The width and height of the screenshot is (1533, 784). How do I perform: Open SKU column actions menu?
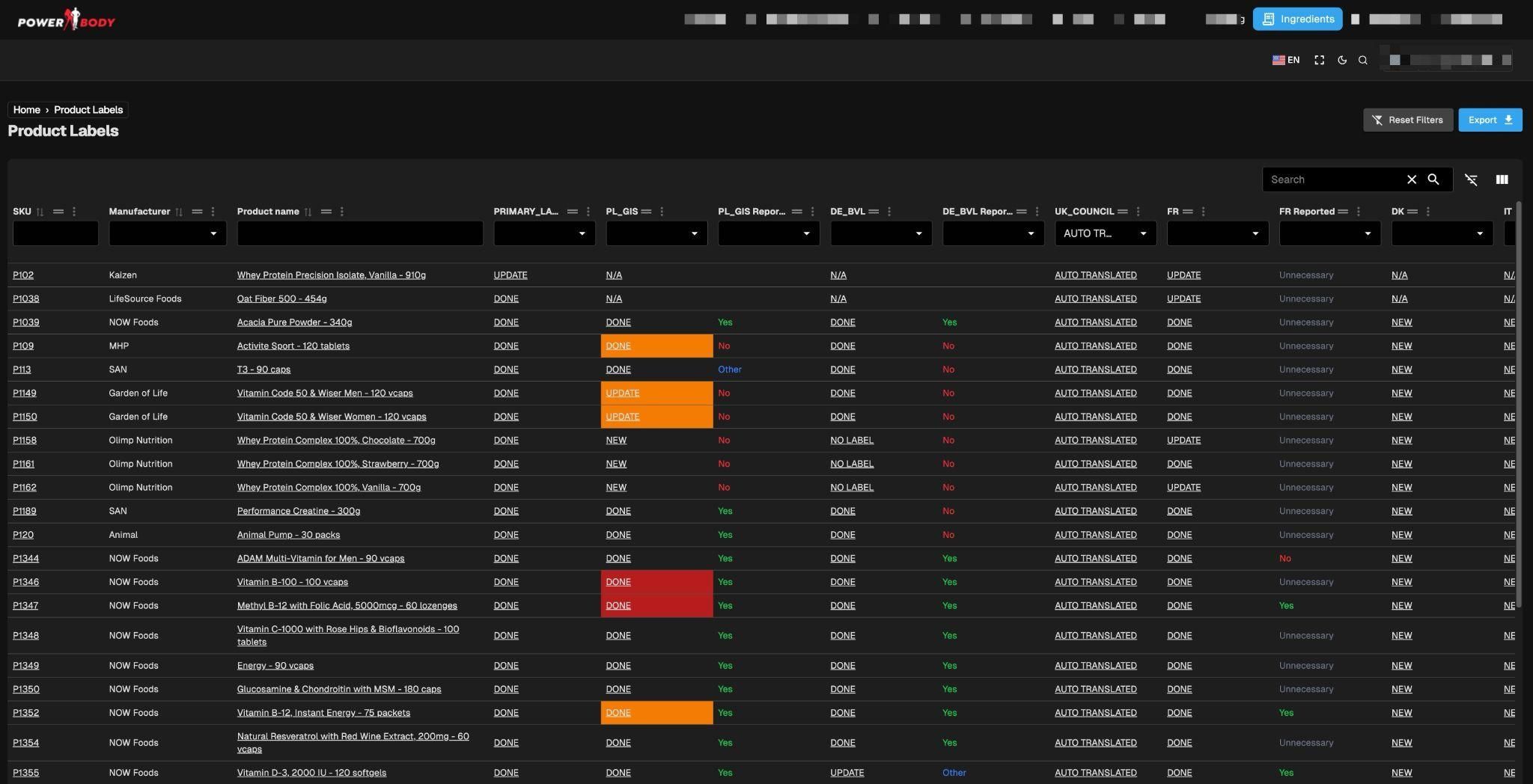coord(74,212)
